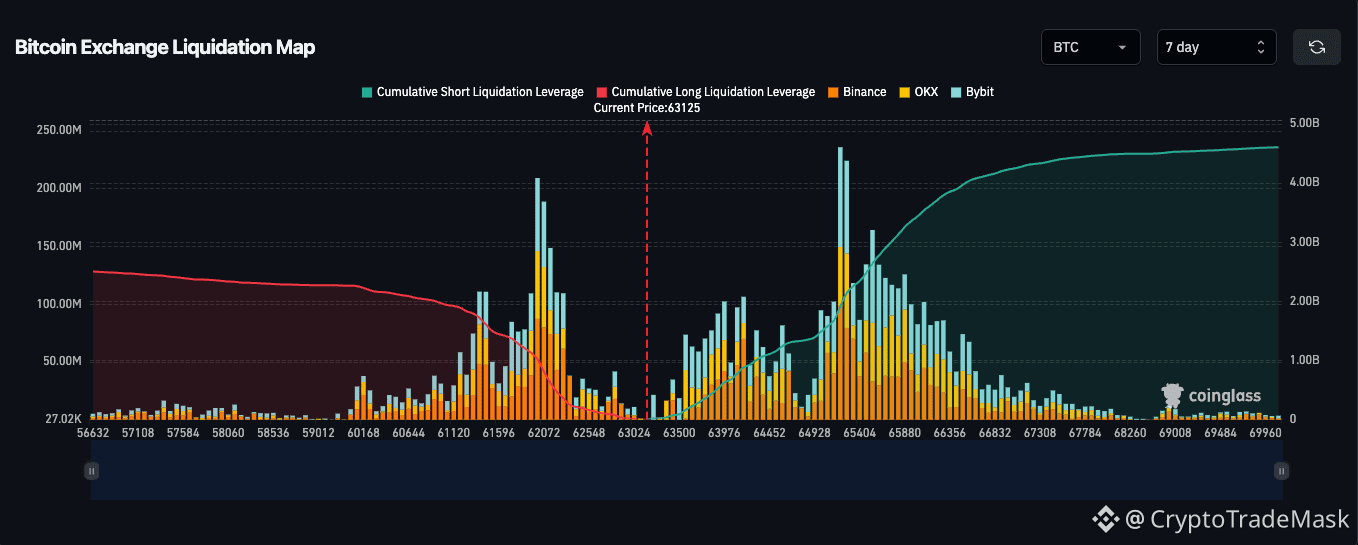Click the 200.00M left axis label
The image size is (1358, 545).
click(x=60, y=188)
